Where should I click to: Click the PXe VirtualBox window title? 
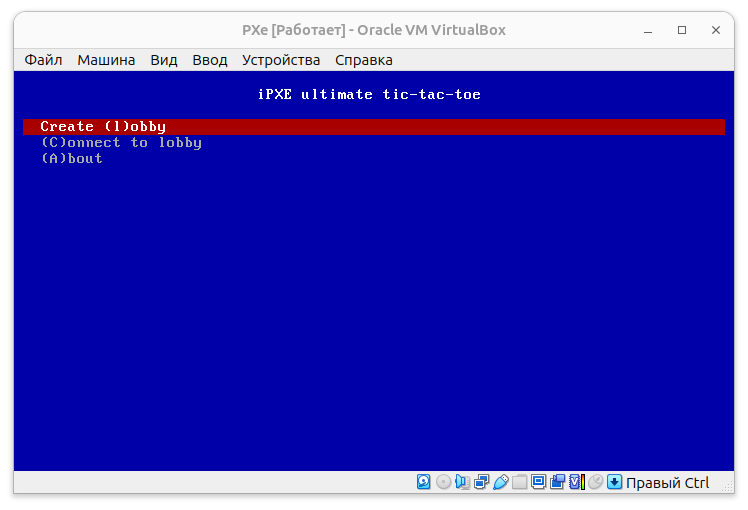(374, 30)
